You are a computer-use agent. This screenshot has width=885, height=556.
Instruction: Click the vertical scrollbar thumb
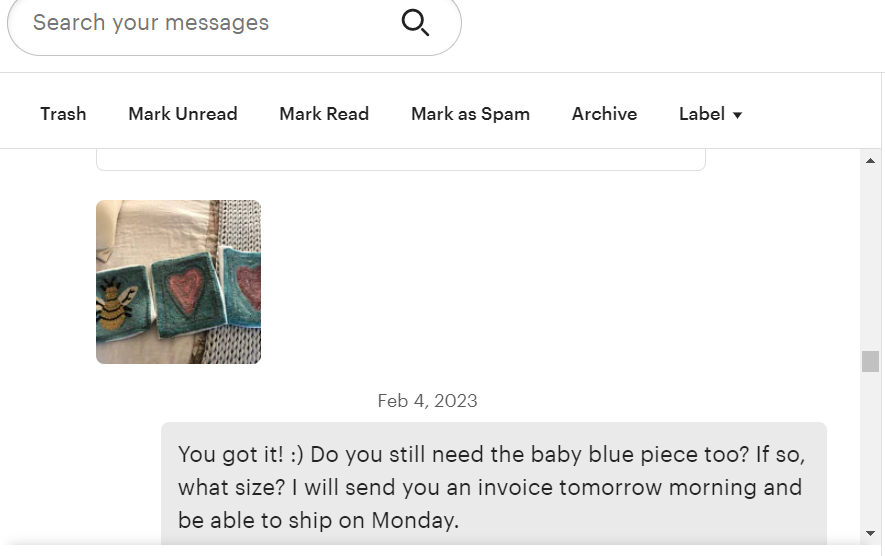click(870, 361)
